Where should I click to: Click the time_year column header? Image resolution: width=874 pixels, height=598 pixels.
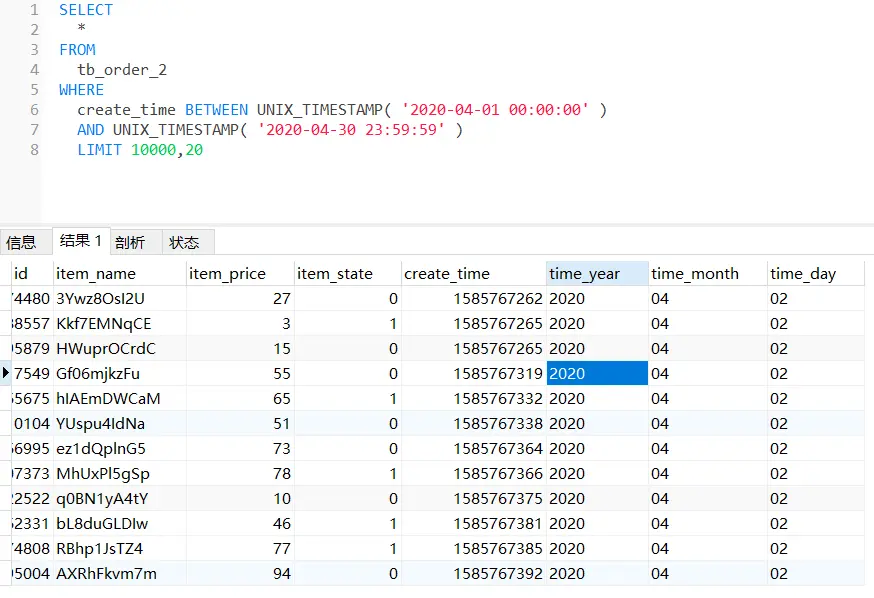pos(597,274)
